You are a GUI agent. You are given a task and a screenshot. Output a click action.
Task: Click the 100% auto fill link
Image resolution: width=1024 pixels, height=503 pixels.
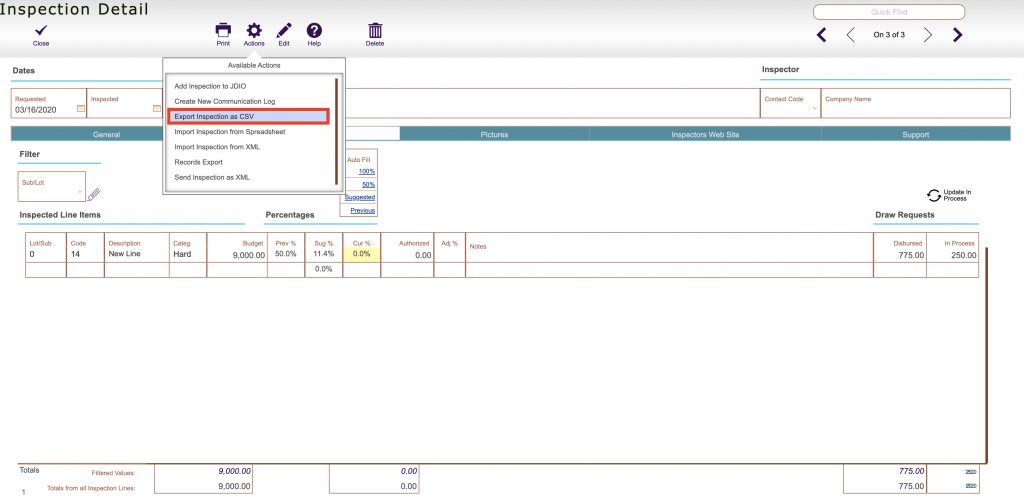point(367,171)
